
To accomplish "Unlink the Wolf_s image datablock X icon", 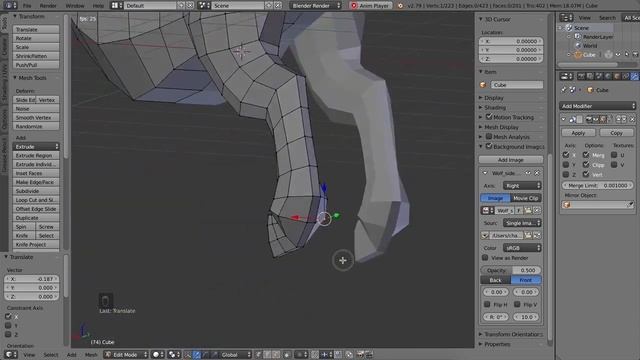I will click(x=537, y=211).
